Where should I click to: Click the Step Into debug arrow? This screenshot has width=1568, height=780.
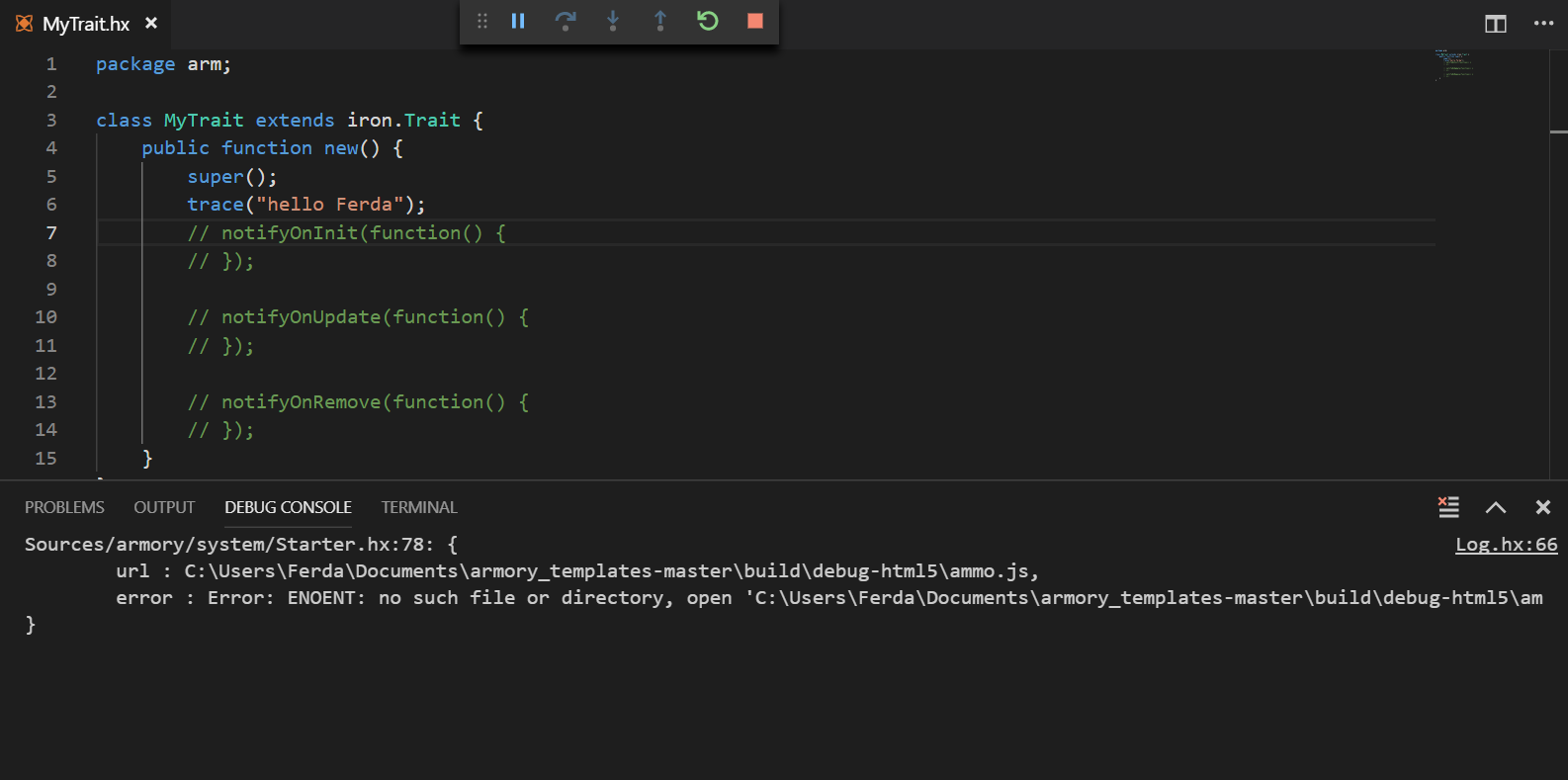(x=613, y=21)
